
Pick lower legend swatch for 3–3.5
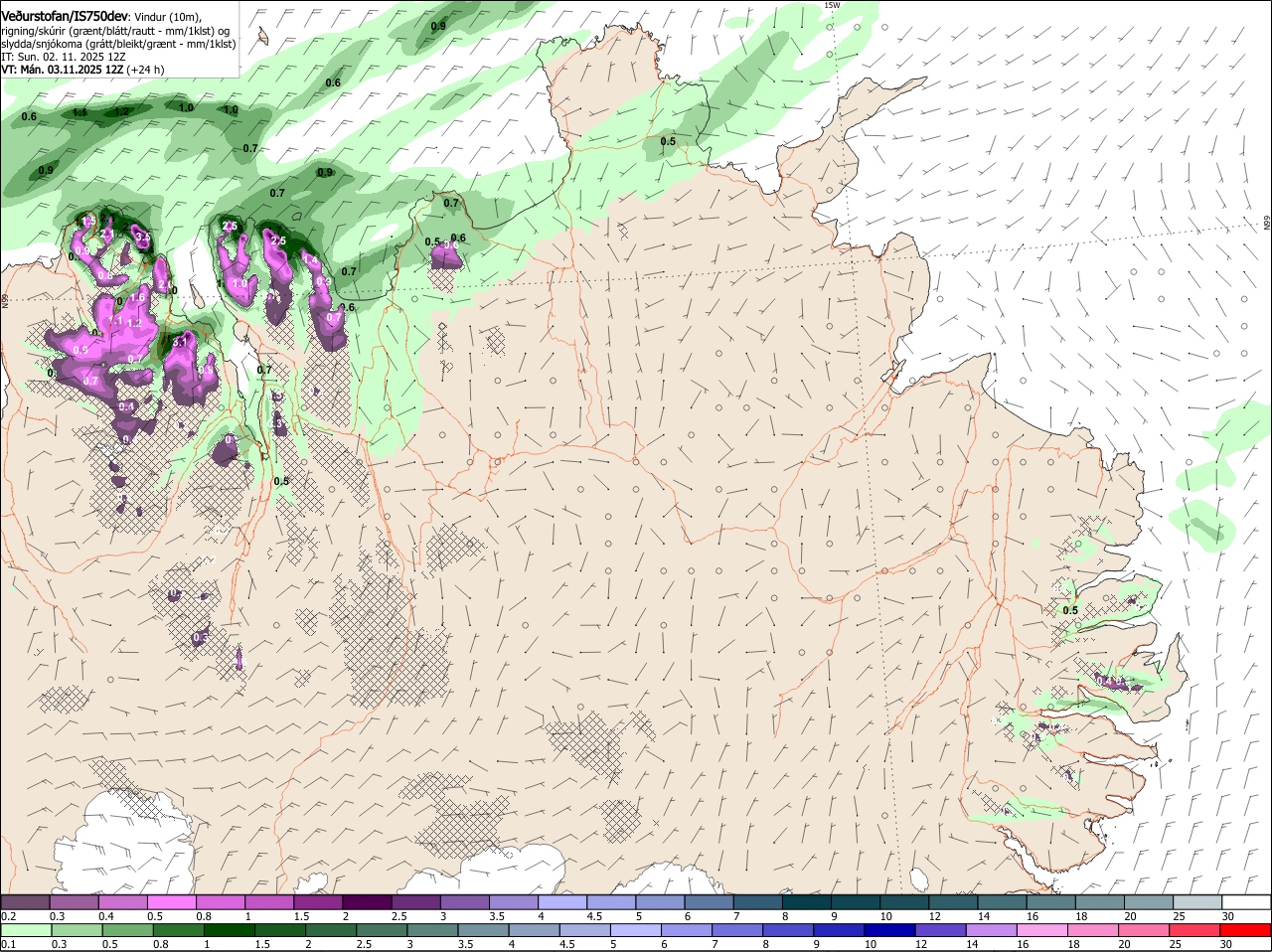(x=432, y=930)
